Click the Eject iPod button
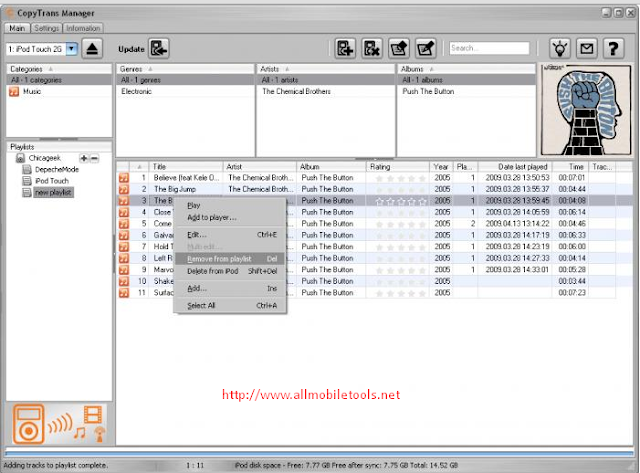 [92, 49]
